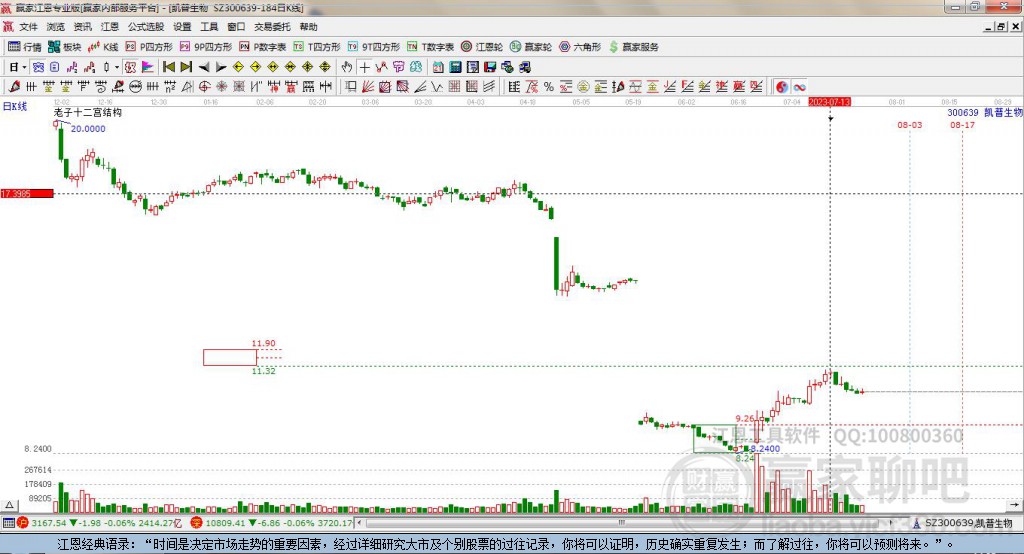Jump to the last bar icon
The width and height of the screenshot is (1024, 554).
186,67
